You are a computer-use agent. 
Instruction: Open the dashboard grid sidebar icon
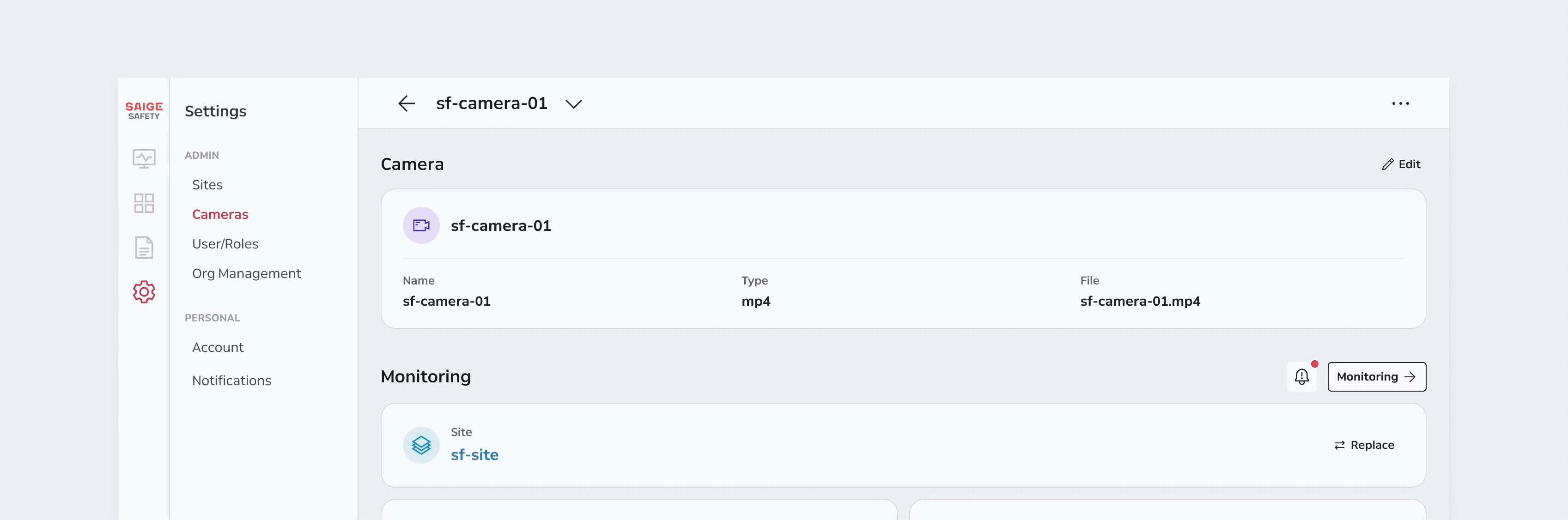(144, 203)
